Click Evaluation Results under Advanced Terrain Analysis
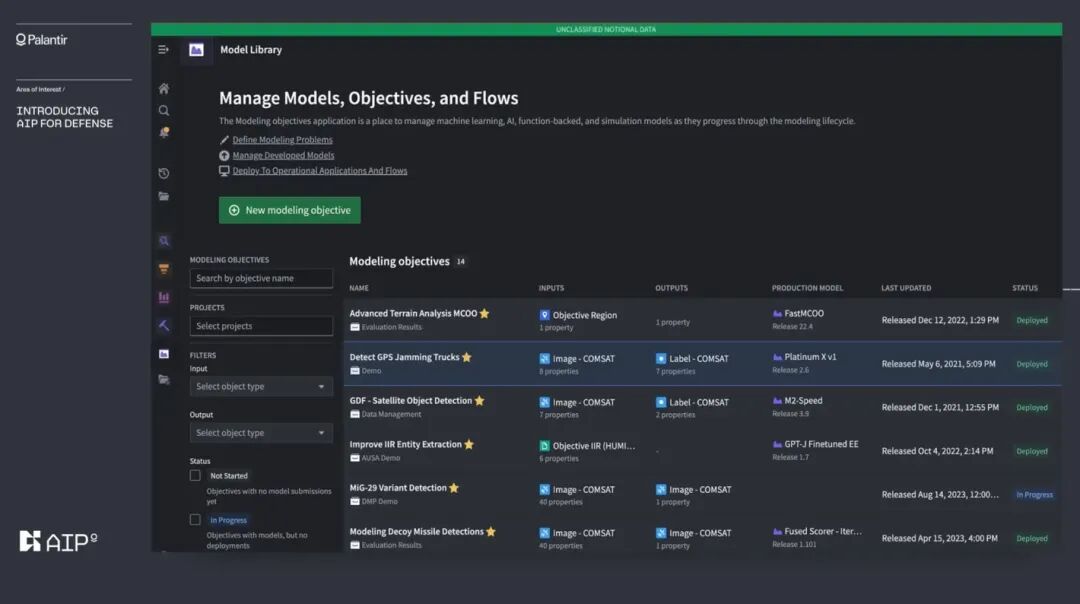Screen dimensions: 1080x604 pyautogui.click(x=391, y=327)
